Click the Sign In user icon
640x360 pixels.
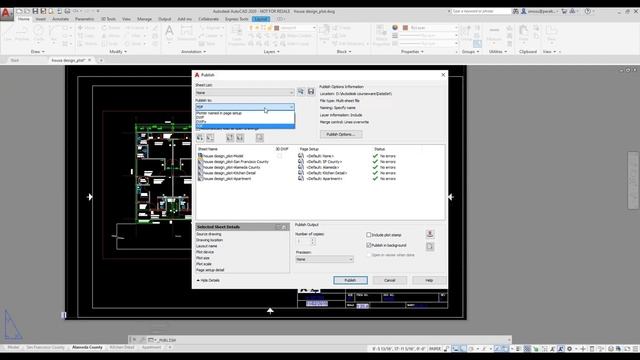tap(524, 11)
